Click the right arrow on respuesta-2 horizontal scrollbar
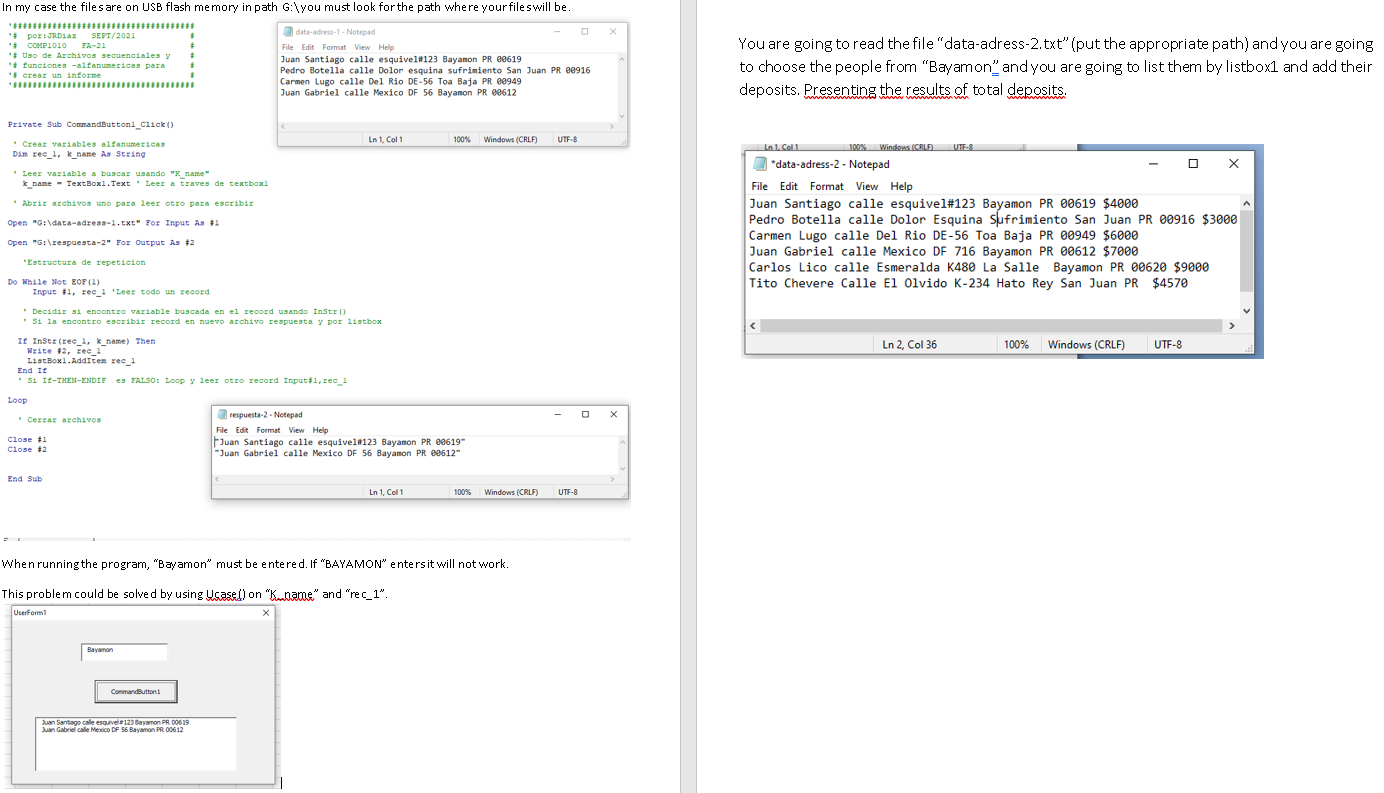 [614, 479]
